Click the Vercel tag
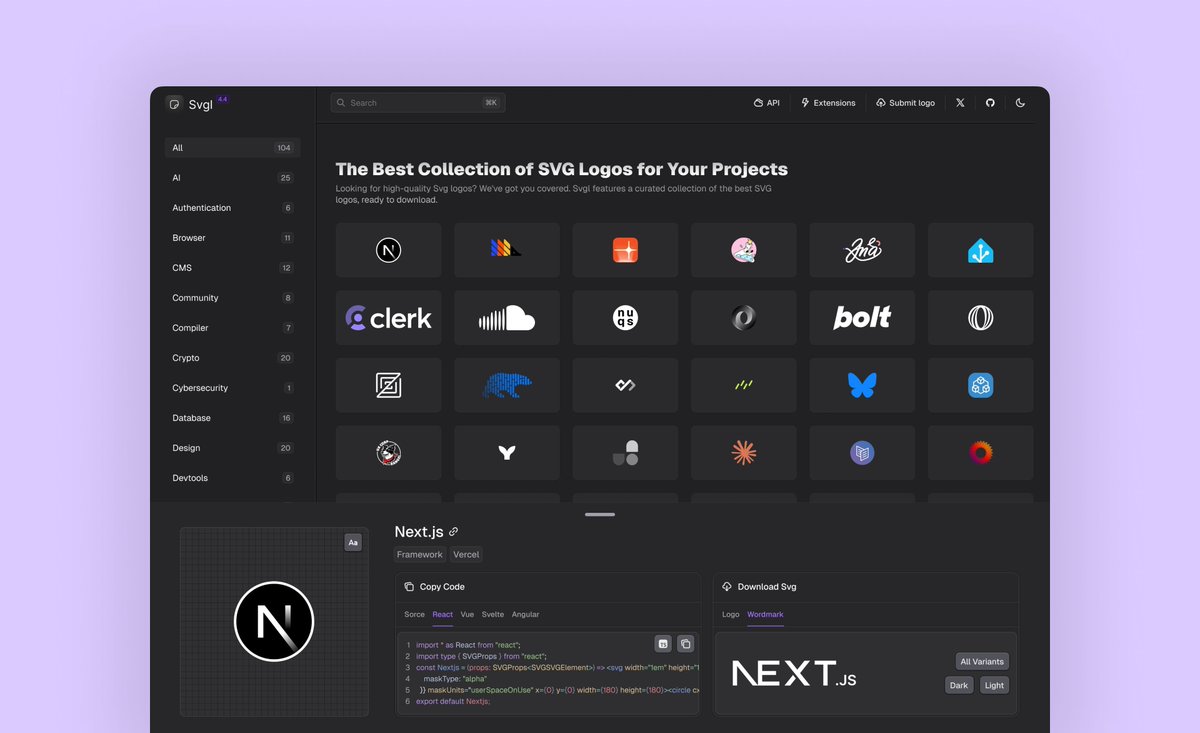1200x733 pixels. [x=466, y=554]
